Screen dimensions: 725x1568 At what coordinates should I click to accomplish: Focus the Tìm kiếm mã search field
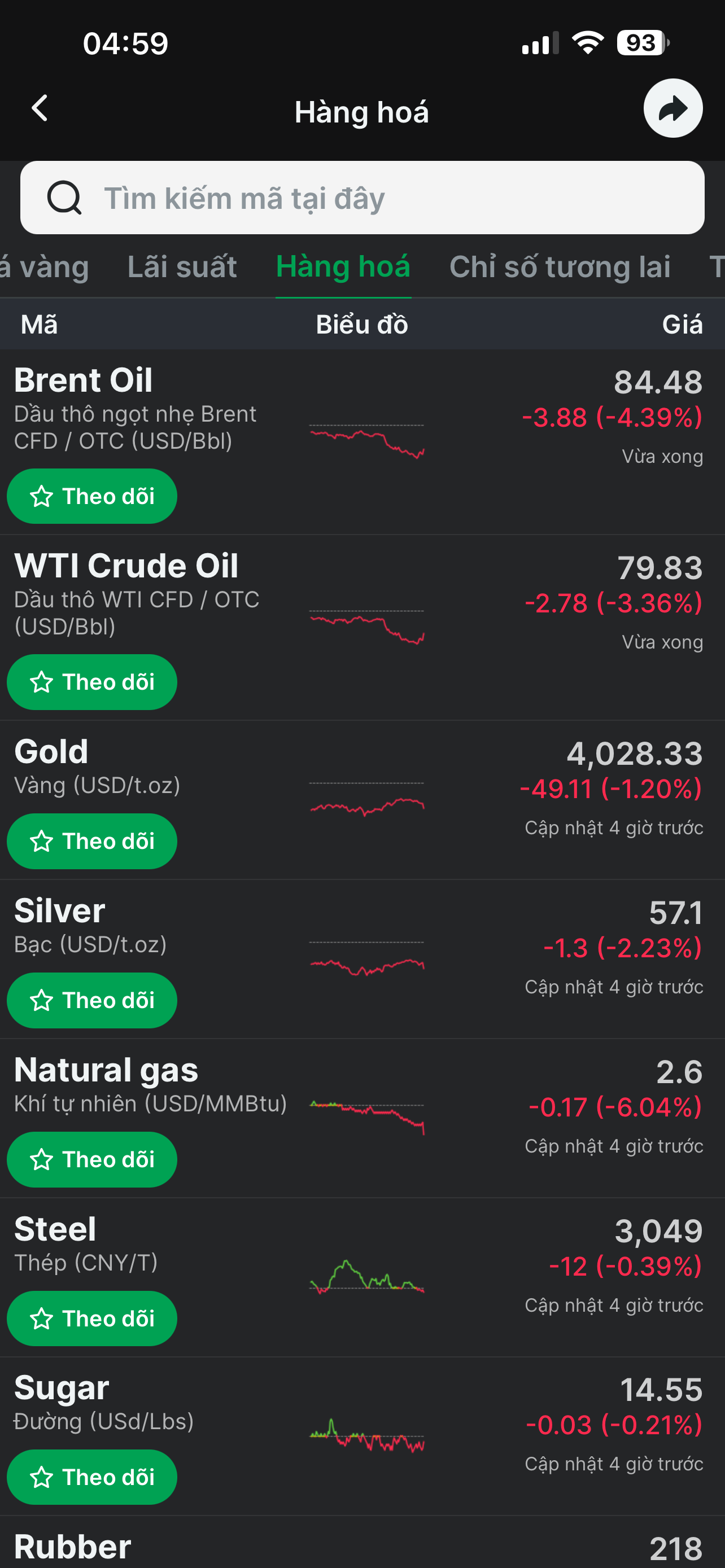click(x=362, y=198)
